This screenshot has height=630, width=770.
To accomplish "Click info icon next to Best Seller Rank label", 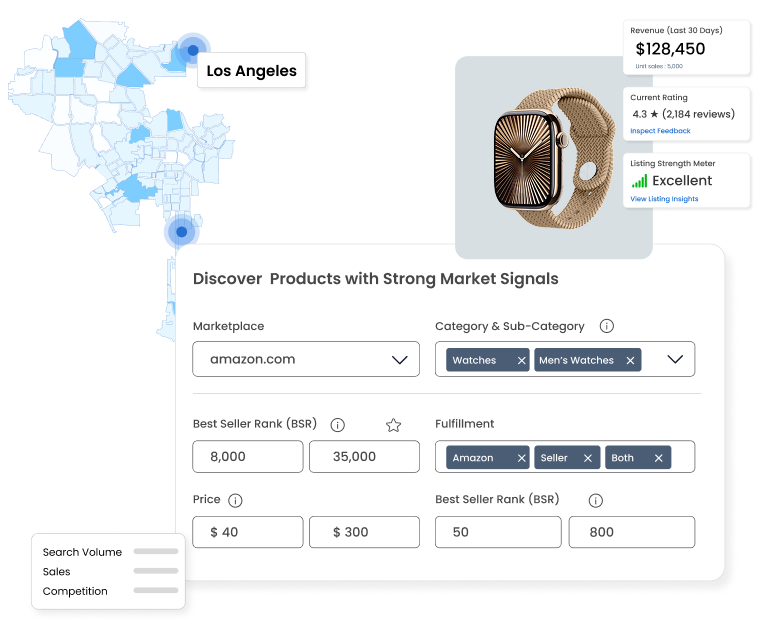I will pyautogui.click(x=337, y=425).
